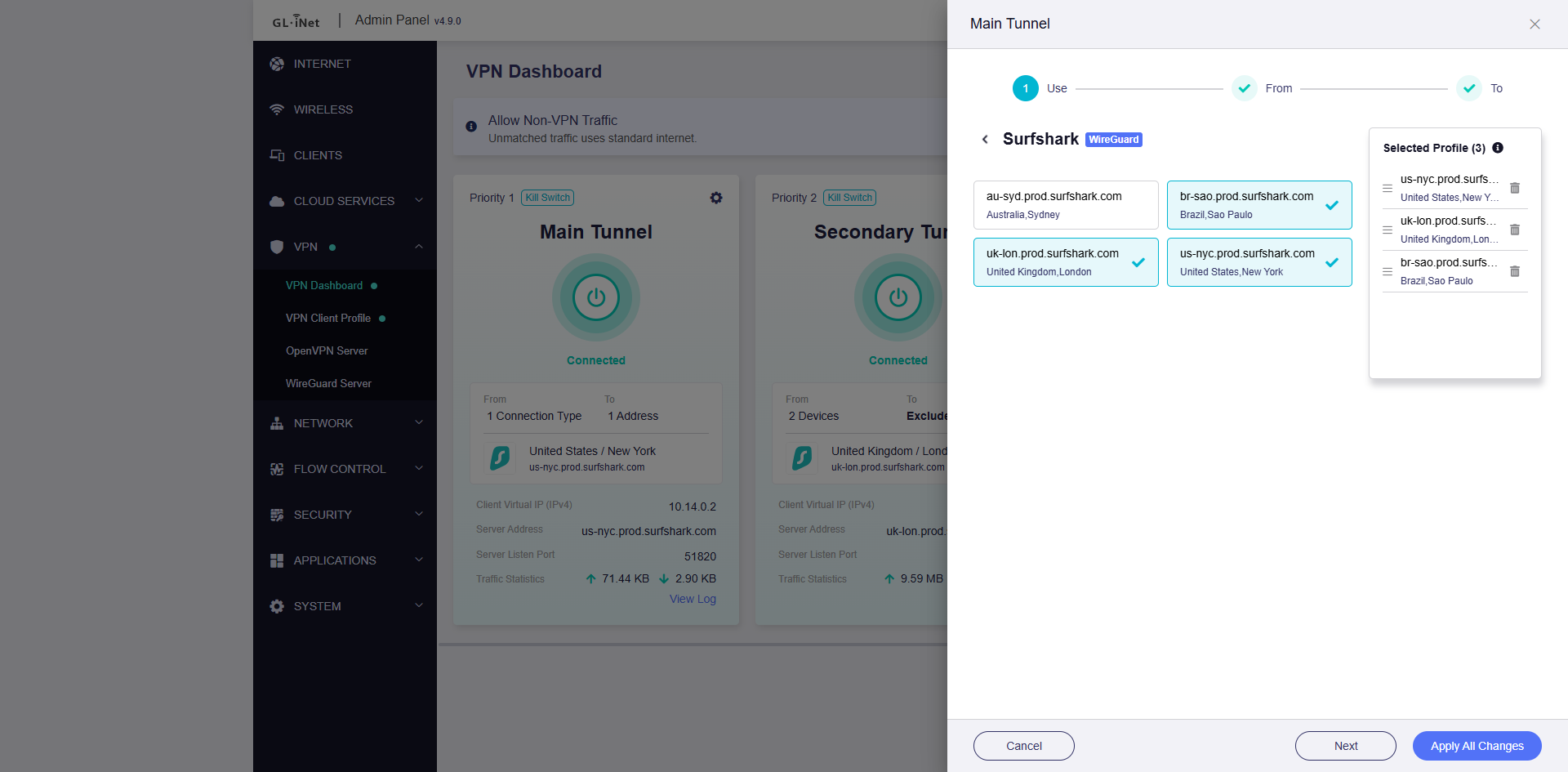
Task: Toggle Main Tunnel power button
Action: (596, 297)
